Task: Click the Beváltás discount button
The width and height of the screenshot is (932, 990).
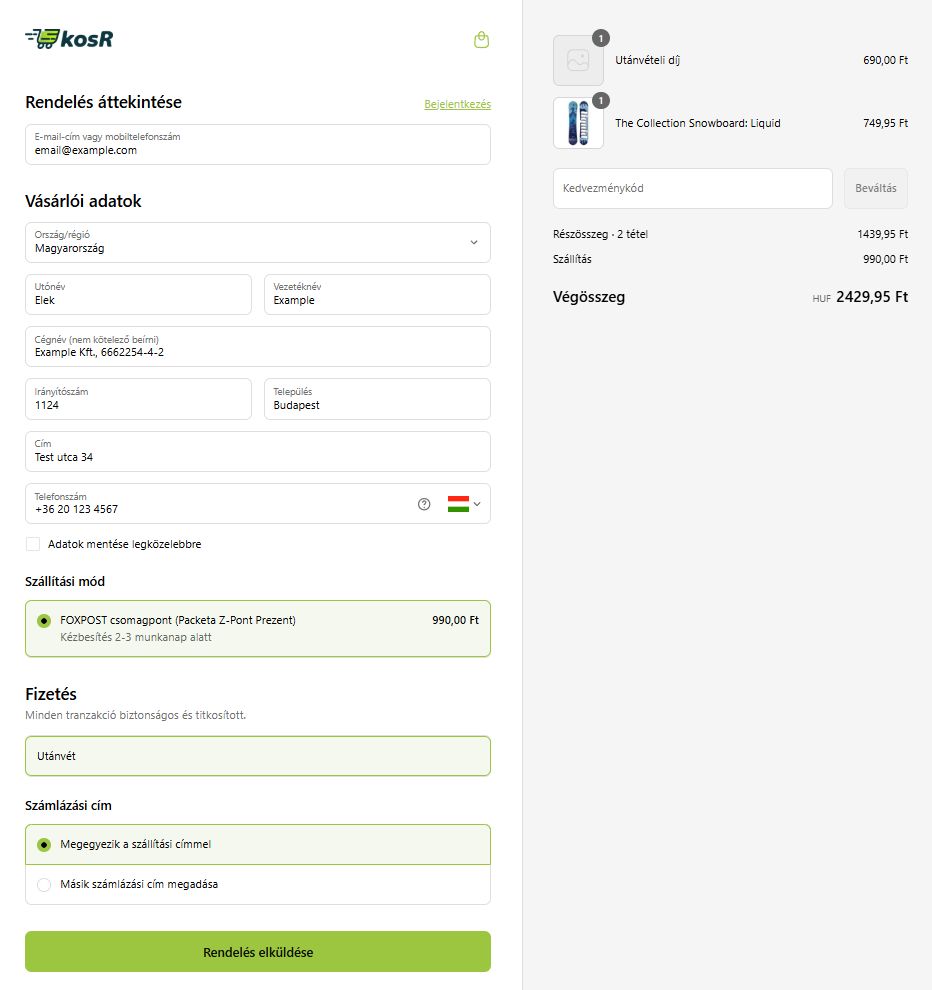Action: pos(875,188)
